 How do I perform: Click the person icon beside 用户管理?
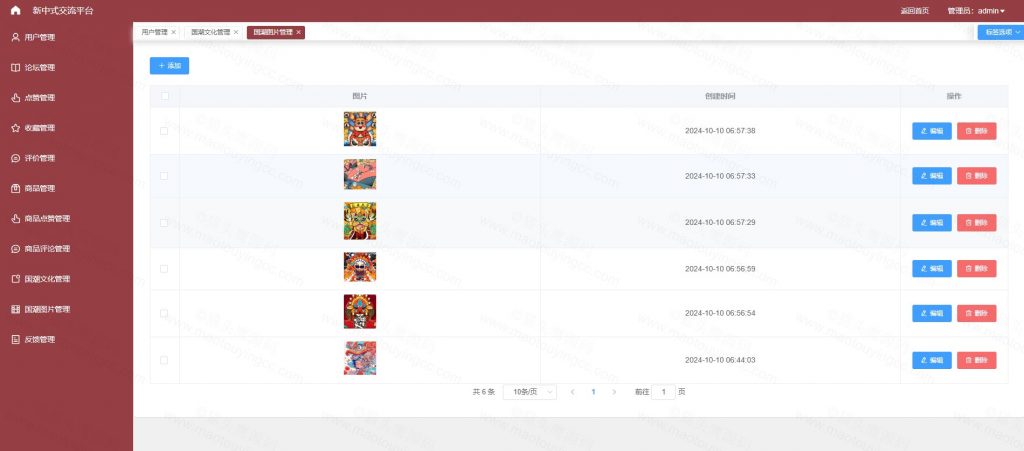tap(16, 37)
